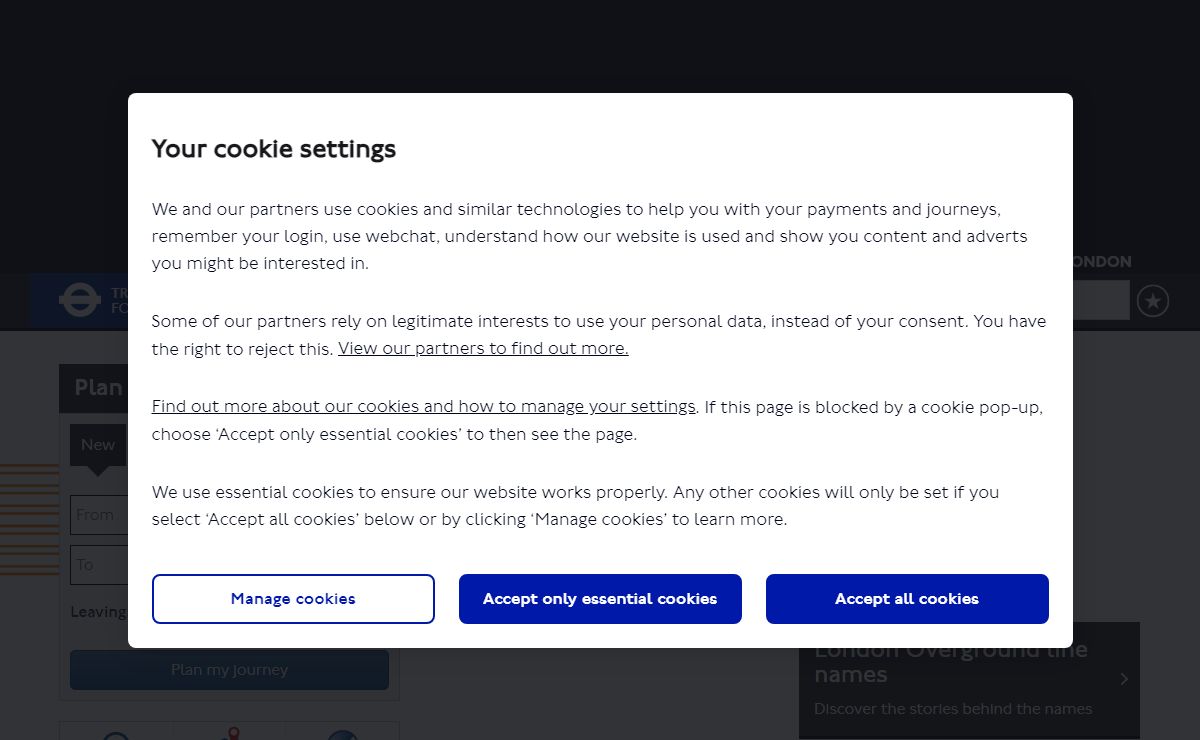Click the TfL roundel logo
Image resolution: width=1200 pixels, height=740 pixels.
pyautogui.click(x=80, y=299)
